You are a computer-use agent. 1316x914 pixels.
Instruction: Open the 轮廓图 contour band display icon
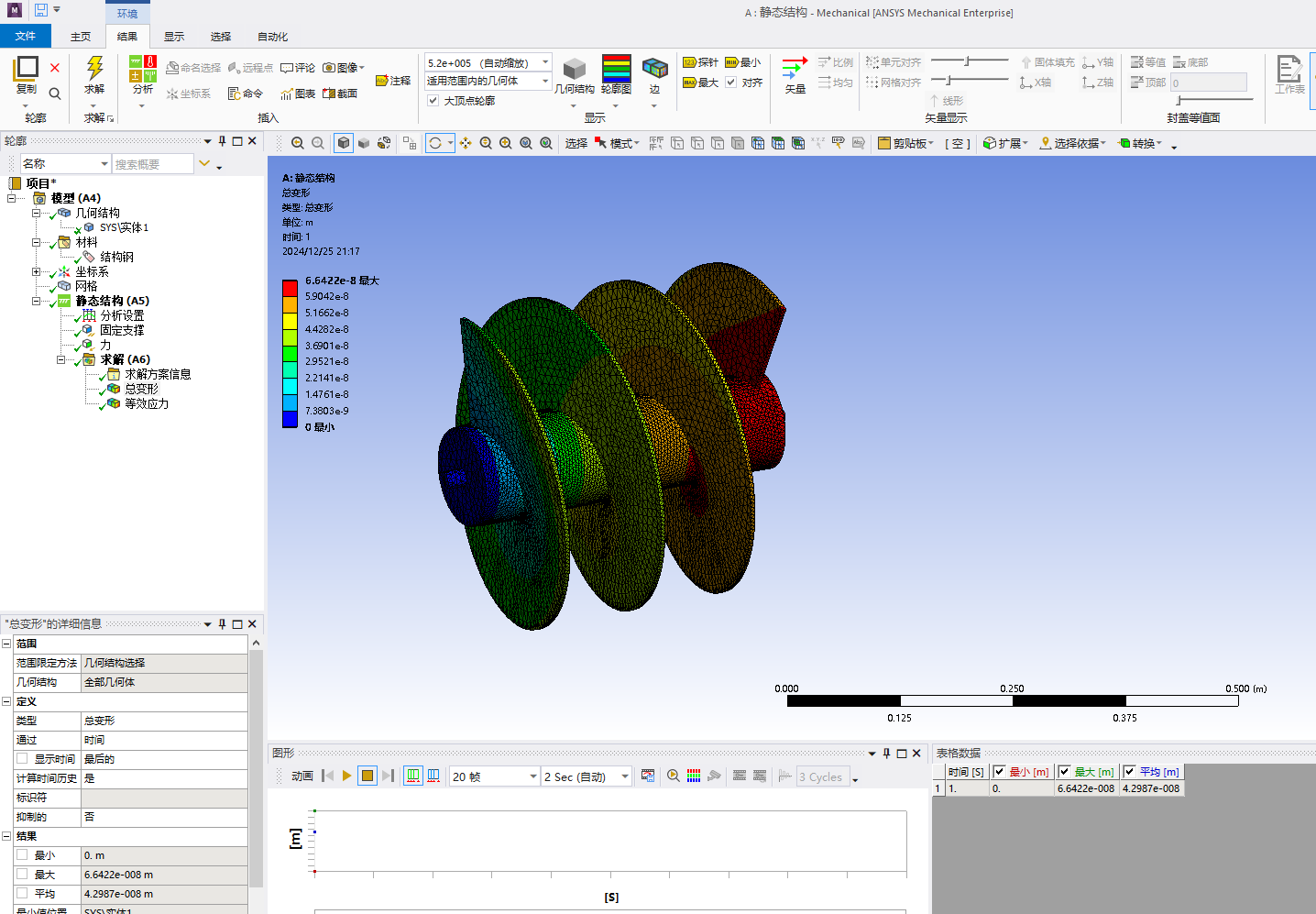pyautogui.click(x=616, y=68)
